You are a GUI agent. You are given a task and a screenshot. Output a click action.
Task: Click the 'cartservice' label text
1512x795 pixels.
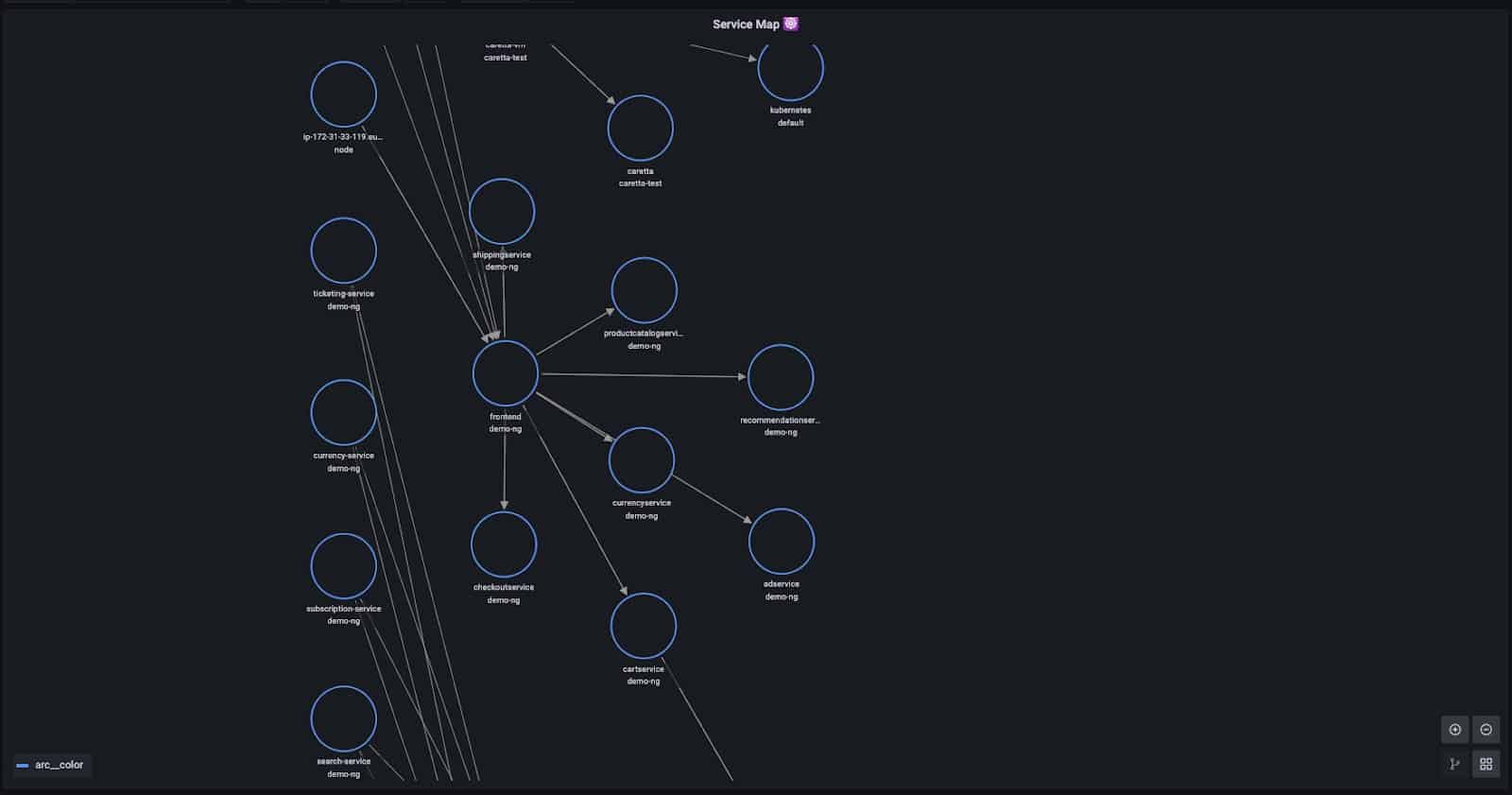pos(644,669)
